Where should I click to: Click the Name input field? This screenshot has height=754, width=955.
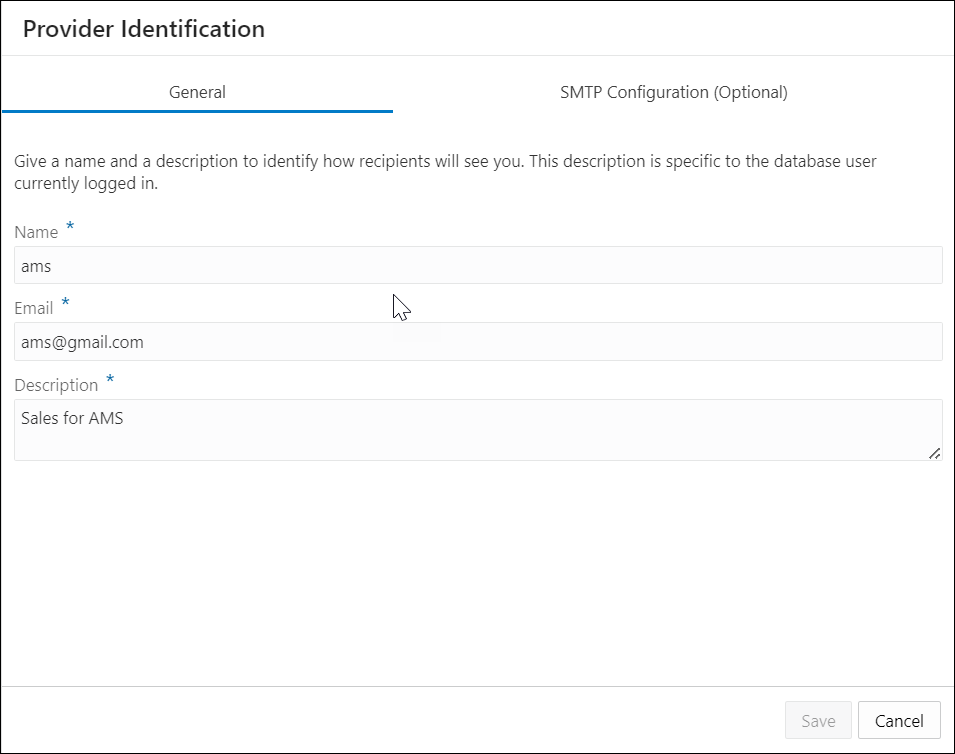[x=478, y=265]
